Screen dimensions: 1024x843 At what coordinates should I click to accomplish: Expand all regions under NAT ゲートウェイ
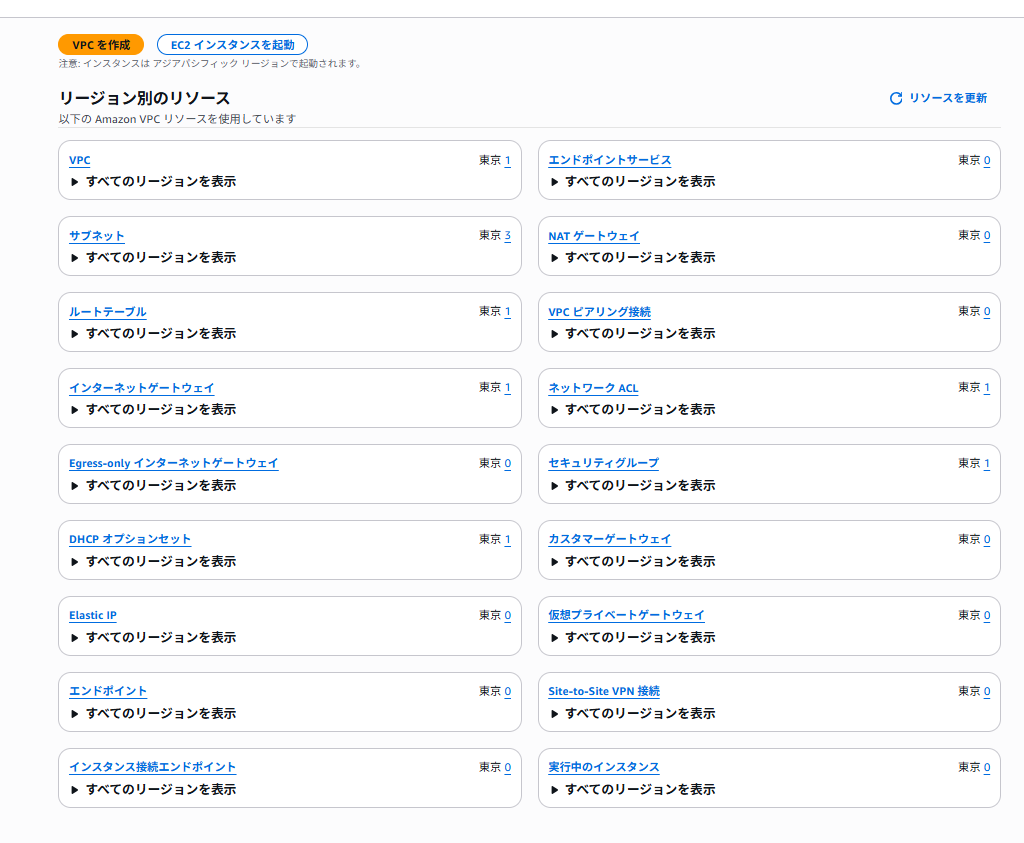(632, 258)
